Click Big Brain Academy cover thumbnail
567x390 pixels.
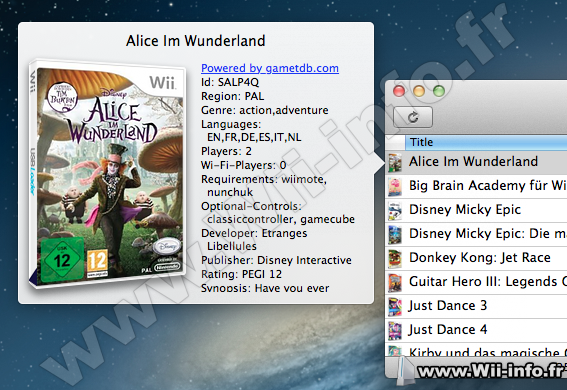(x=395, y=187)
